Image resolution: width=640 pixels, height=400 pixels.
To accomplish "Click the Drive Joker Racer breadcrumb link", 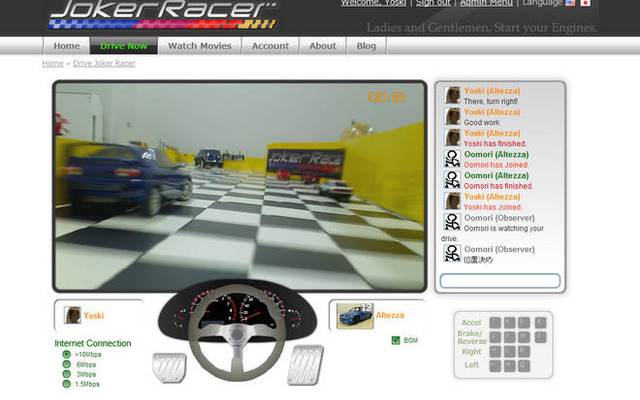I will [104, 63].
